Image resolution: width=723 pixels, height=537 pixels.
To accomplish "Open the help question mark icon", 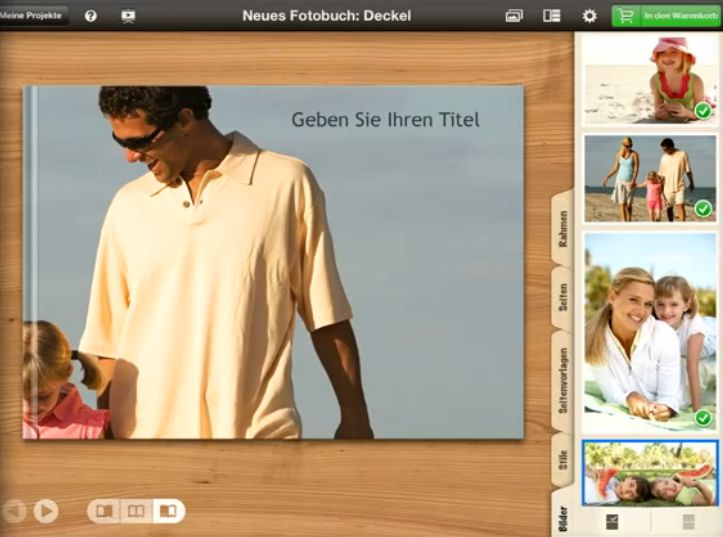I will pyautogui.click(x=91, y=16).
